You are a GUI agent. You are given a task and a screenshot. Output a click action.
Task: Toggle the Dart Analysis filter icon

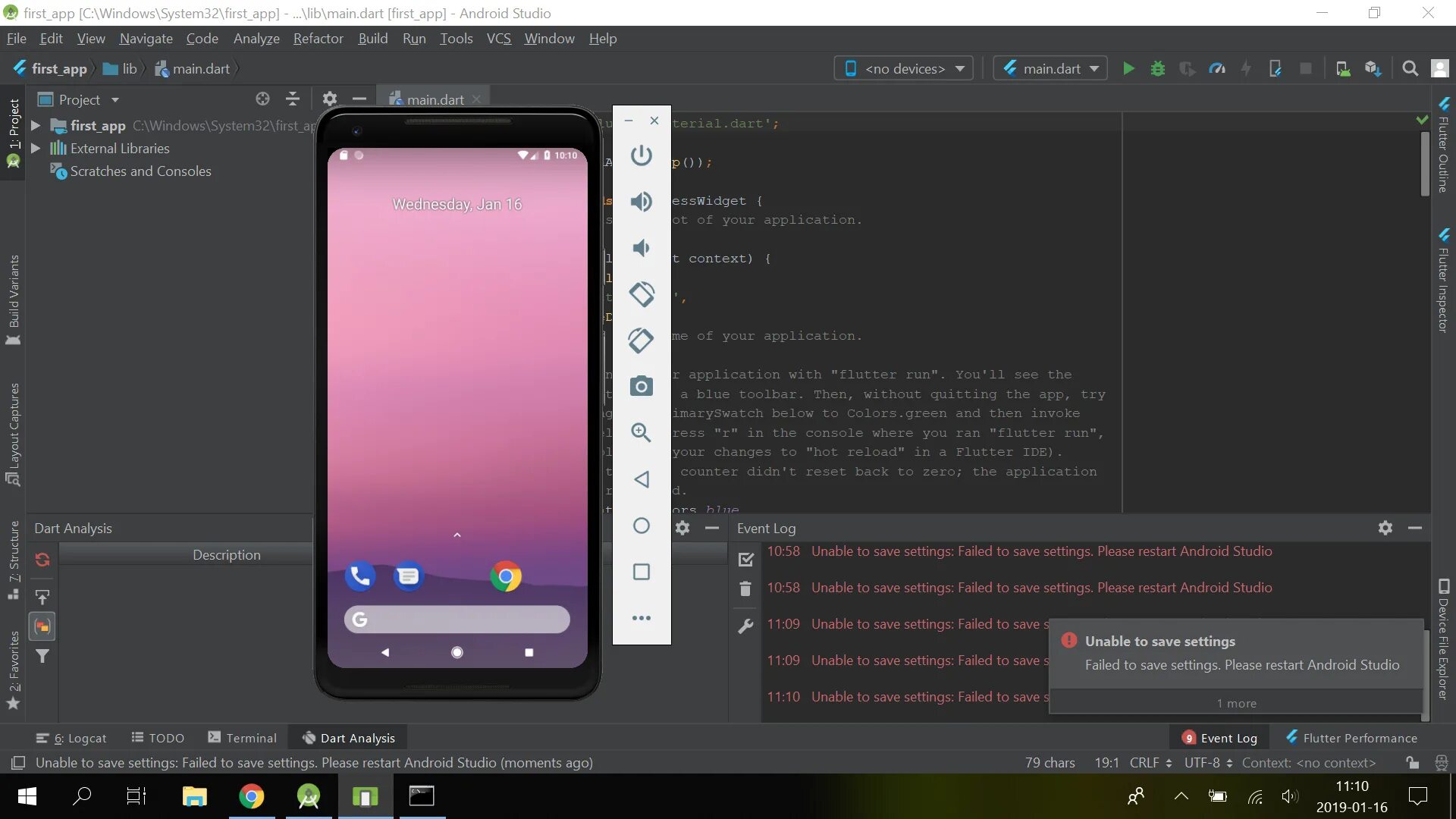point(42,657)
